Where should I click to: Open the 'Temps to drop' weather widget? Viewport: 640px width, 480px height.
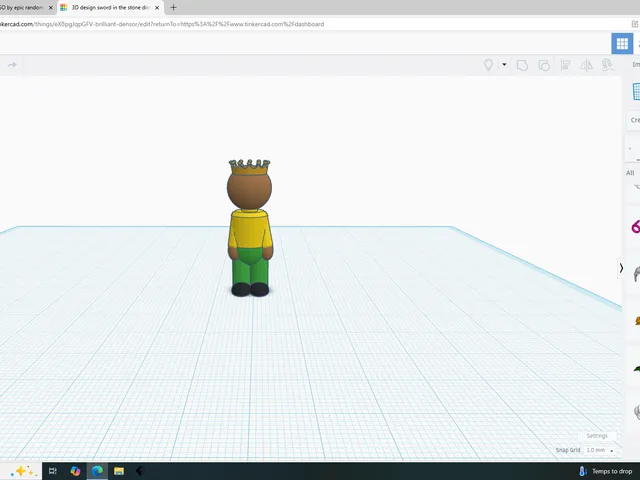(x=606, y=471)
